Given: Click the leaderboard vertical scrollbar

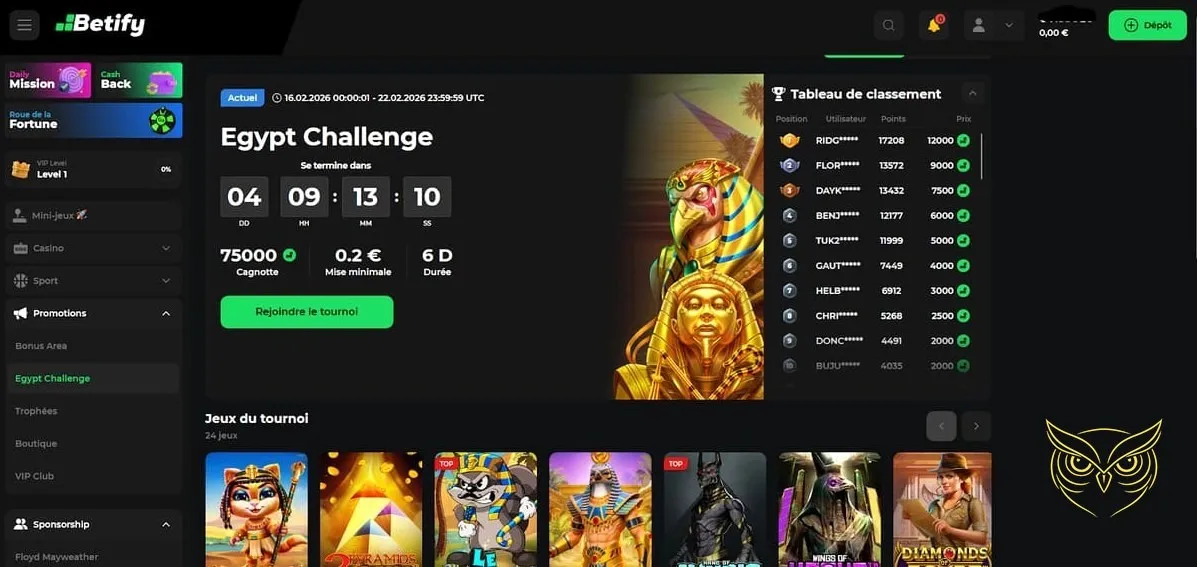Looking at the screenshot, I should pyautogui.click(x=982, y=156).
